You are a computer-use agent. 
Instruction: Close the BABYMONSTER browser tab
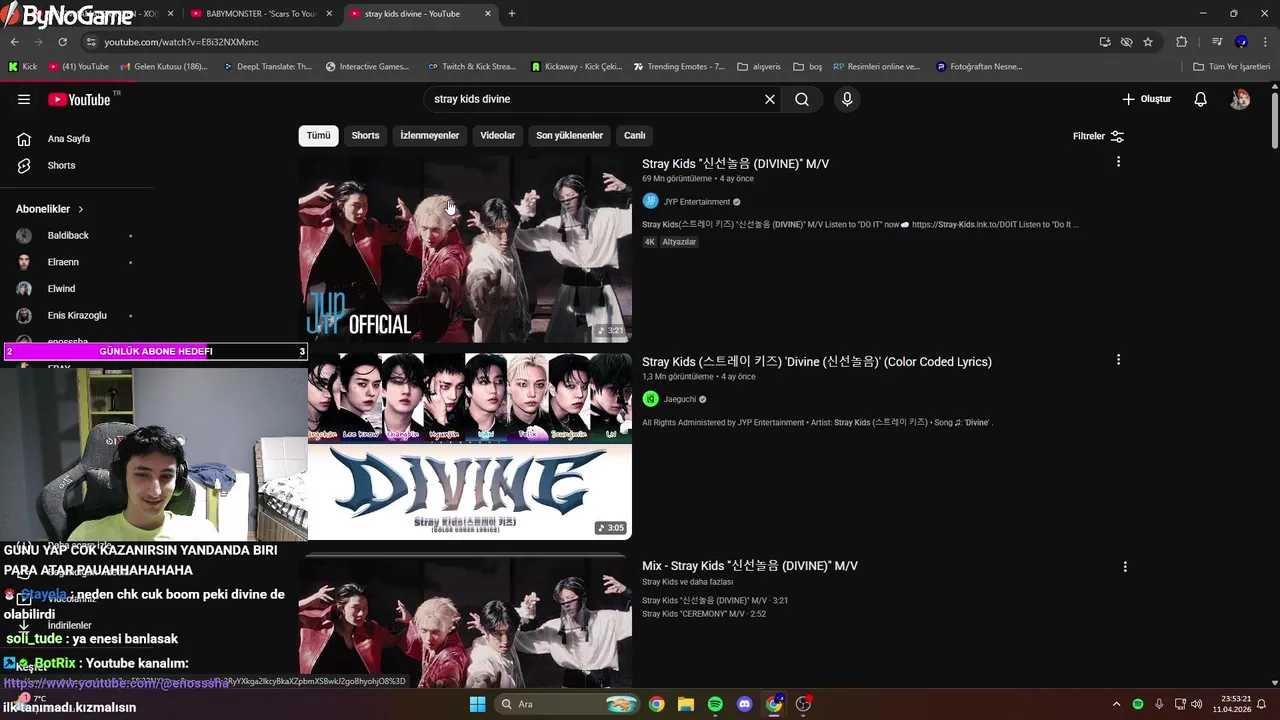pyautogui.click(x=329, y=14)
